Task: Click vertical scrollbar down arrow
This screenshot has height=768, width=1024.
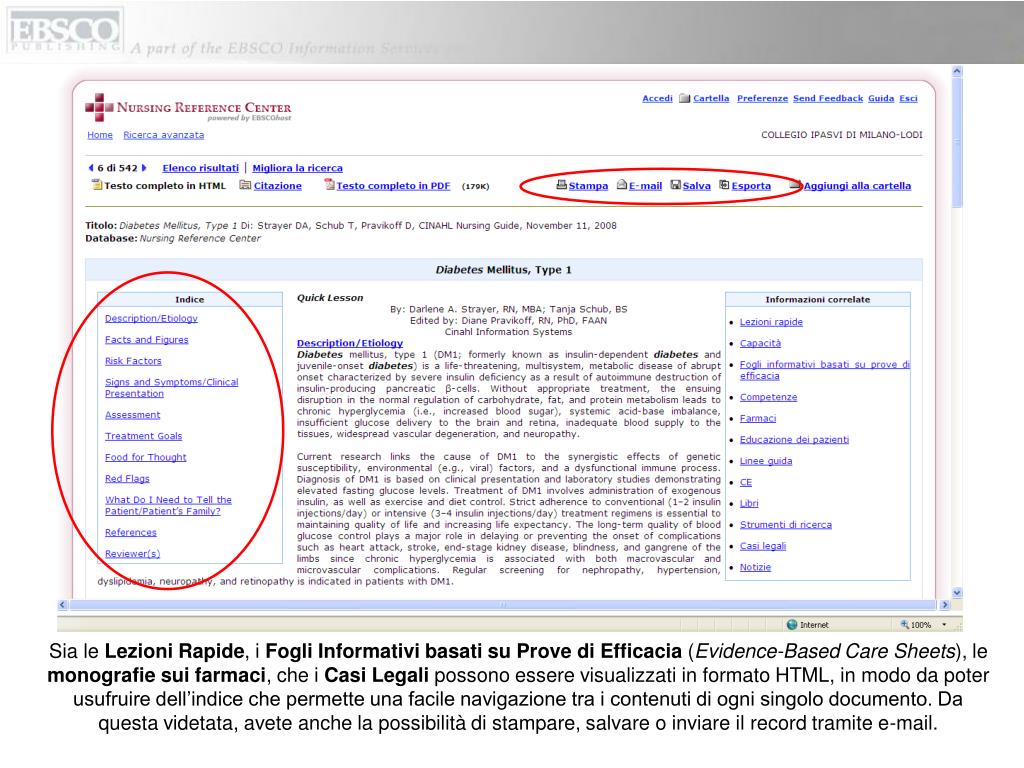Action: pos(957,593)
